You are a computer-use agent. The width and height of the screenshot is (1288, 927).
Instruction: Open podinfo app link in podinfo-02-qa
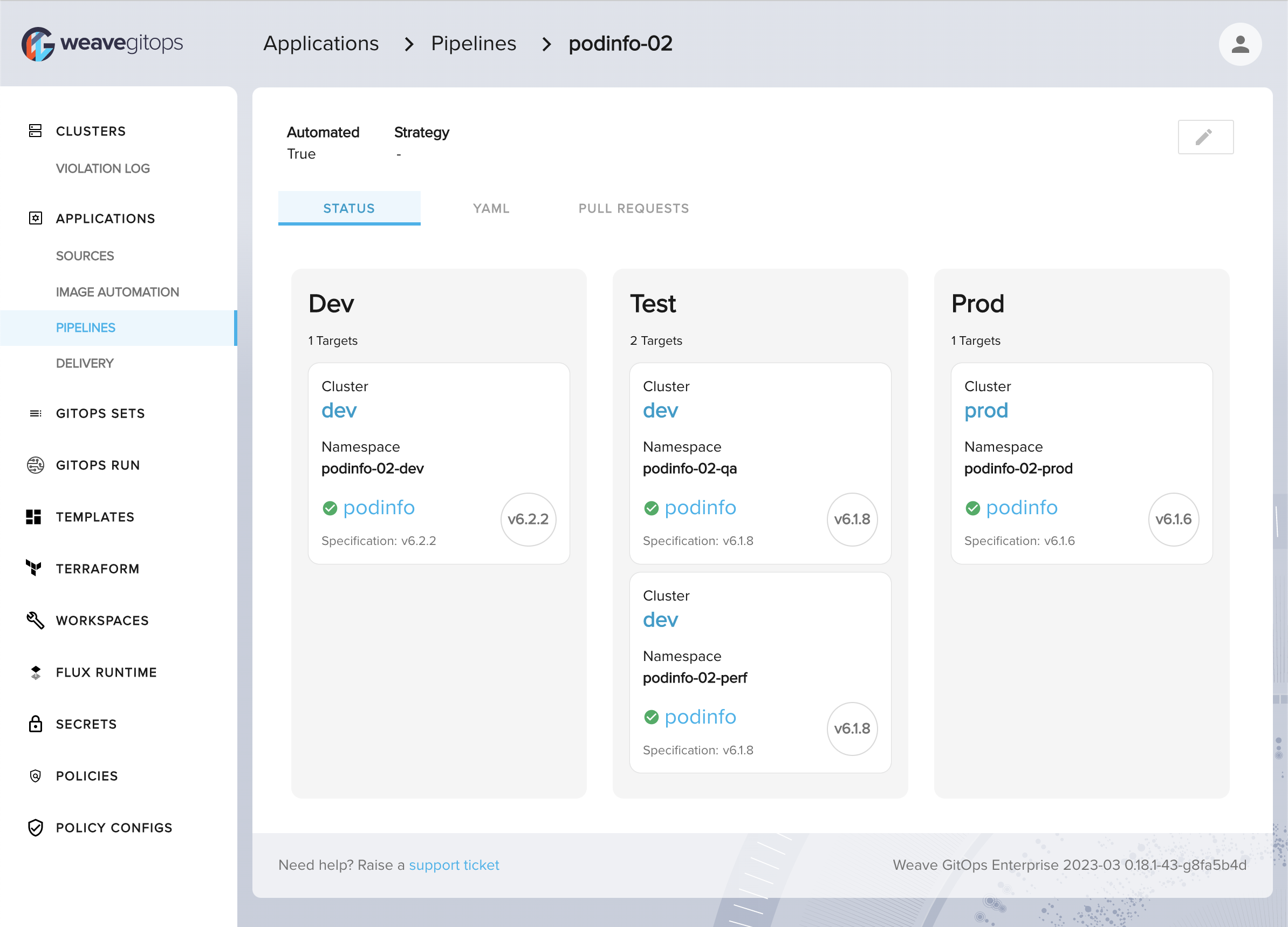[700, 508]
